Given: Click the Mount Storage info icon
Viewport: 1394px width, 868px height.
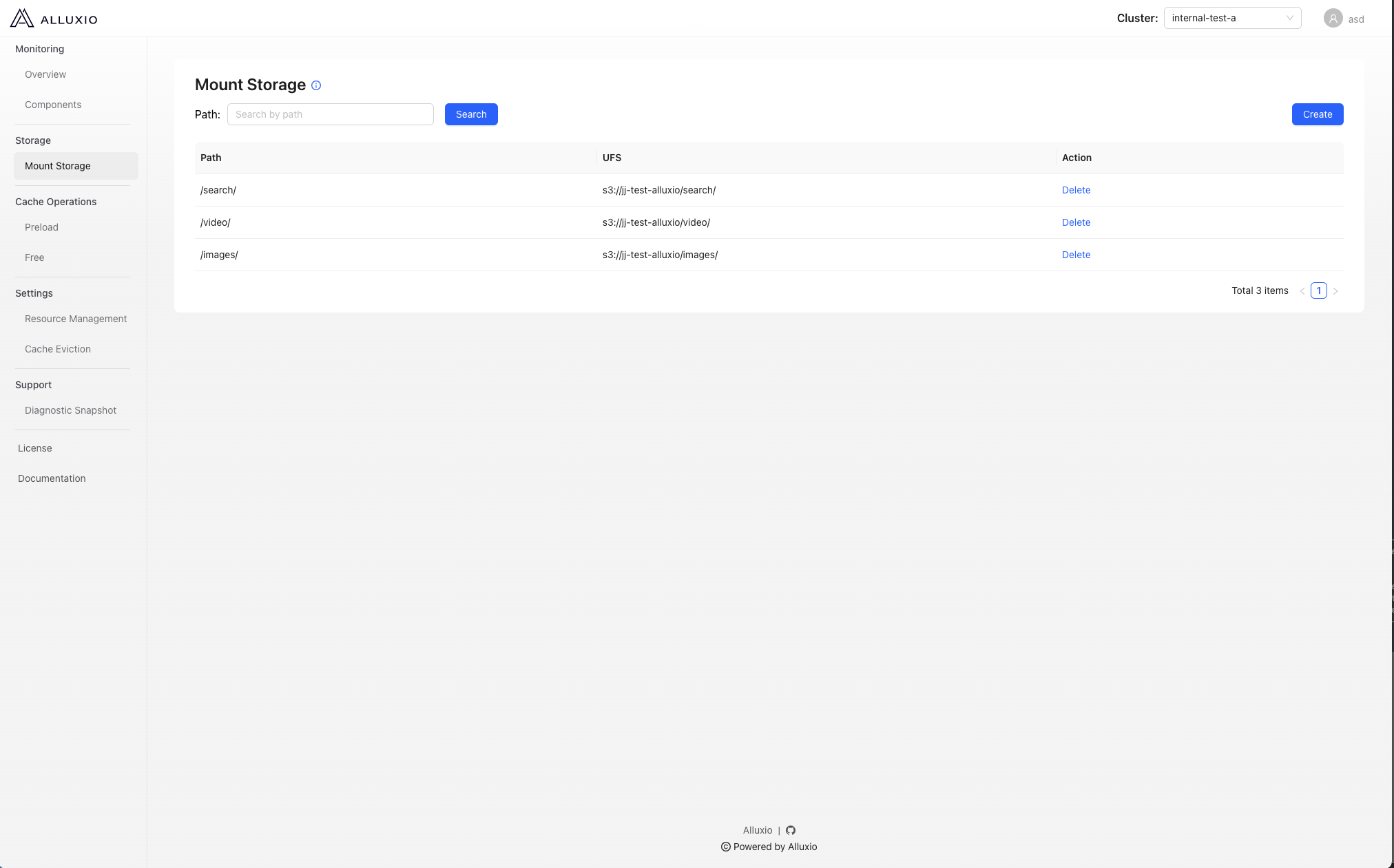Looking at the screenshot, I should coord(316,85).
